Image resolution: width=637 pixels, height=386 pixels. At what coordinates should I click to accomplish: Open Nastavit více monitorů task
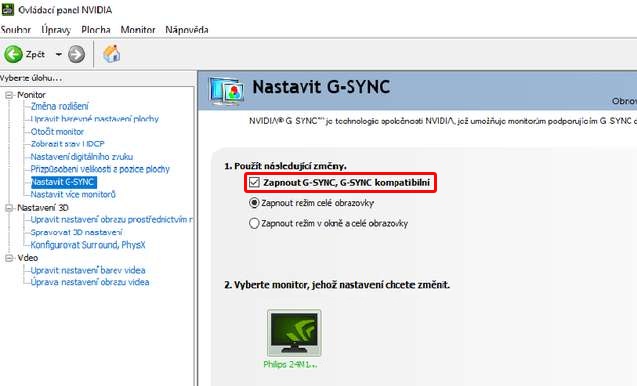tap(73, 194)
